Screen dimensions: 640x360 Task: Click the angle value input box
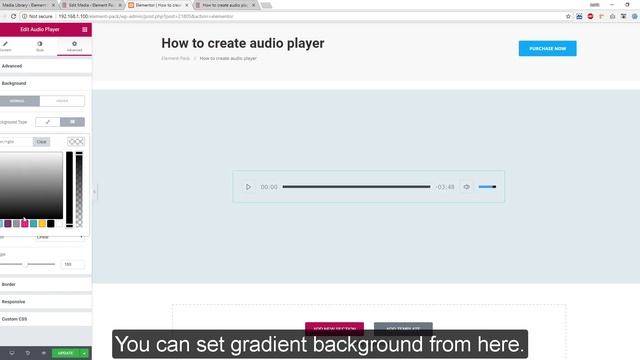click(73, 264)
